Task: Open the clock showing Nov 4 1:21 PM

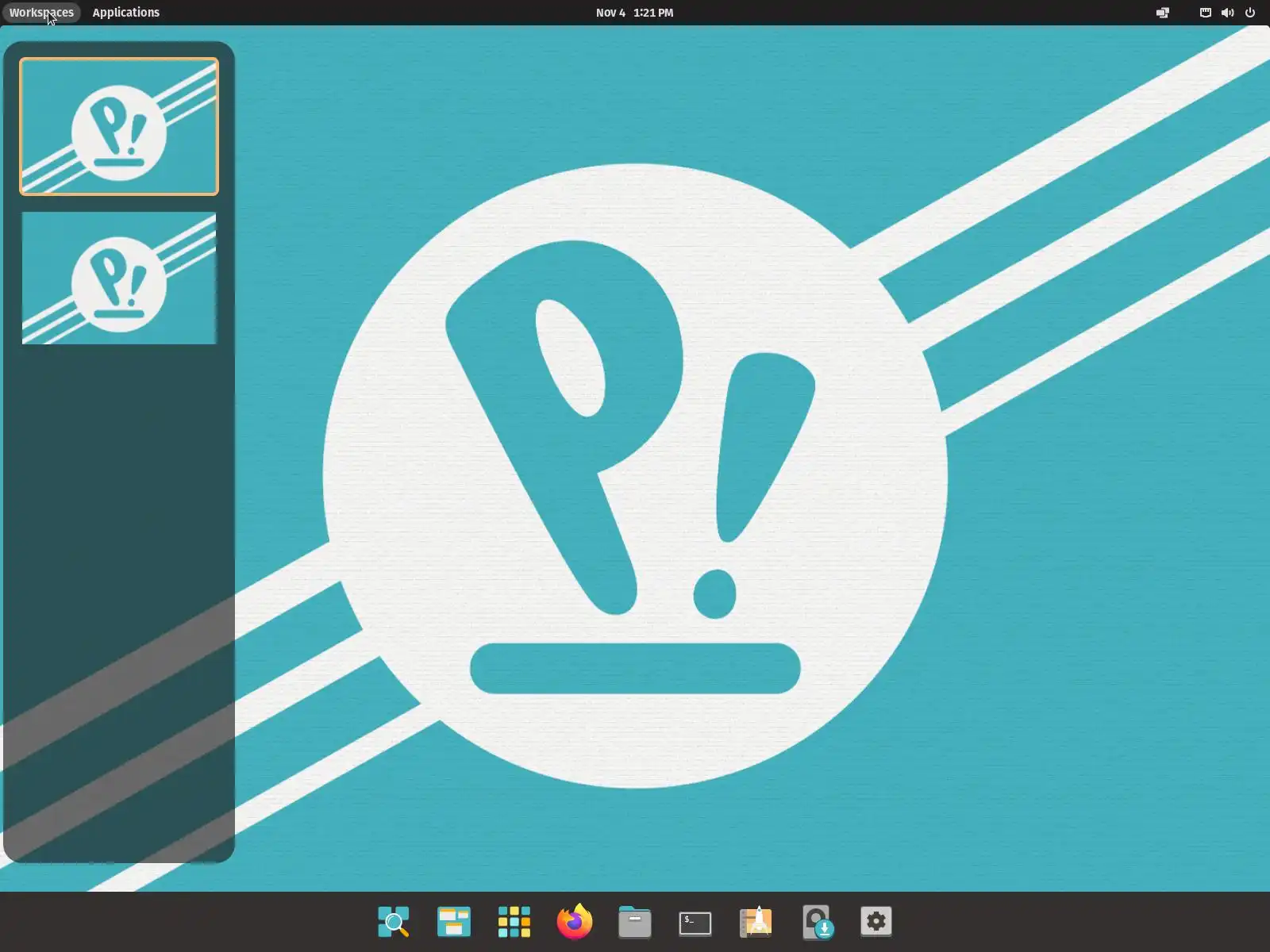Action: (x=635, y=13)
